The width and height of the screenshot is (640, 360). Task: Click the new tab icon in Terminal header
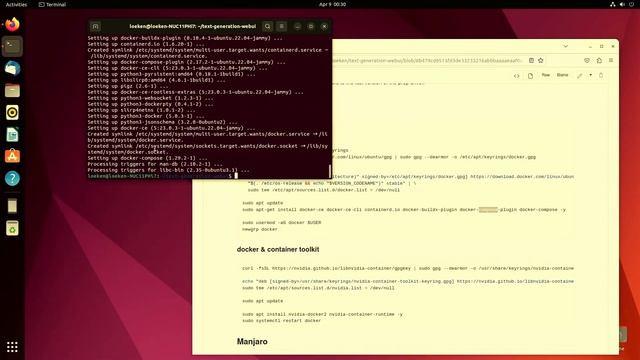coord(96,27)
